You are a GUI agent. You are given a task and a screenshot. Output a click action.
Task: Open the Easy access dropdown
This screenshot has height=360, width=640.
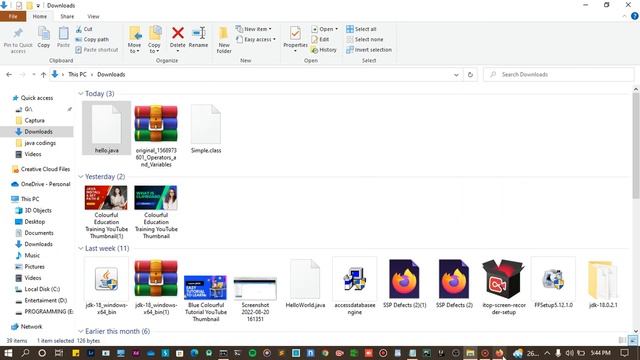point(256,39)
